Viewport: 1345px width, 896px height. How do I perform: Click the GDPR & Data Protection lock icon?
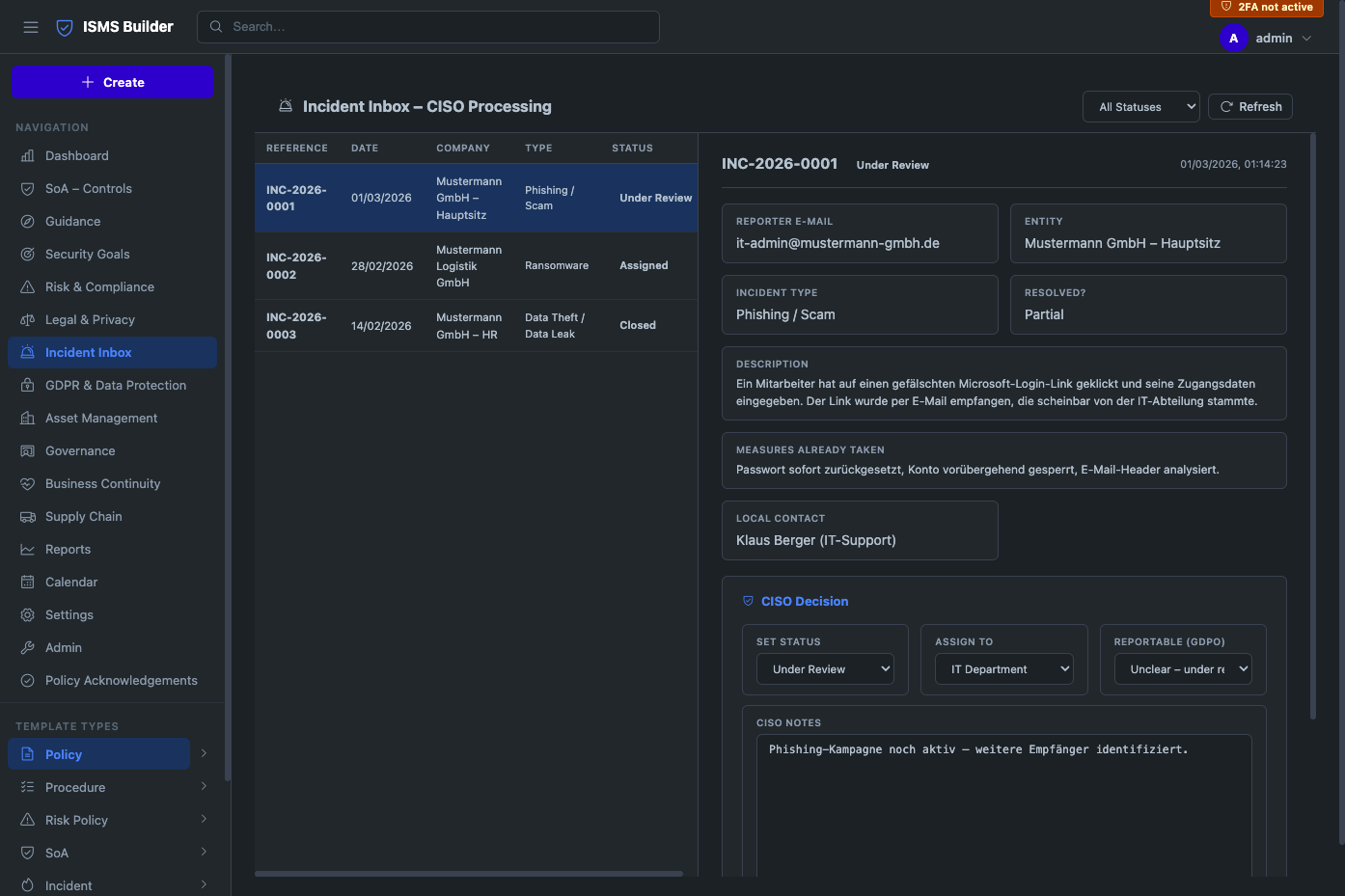28,386
